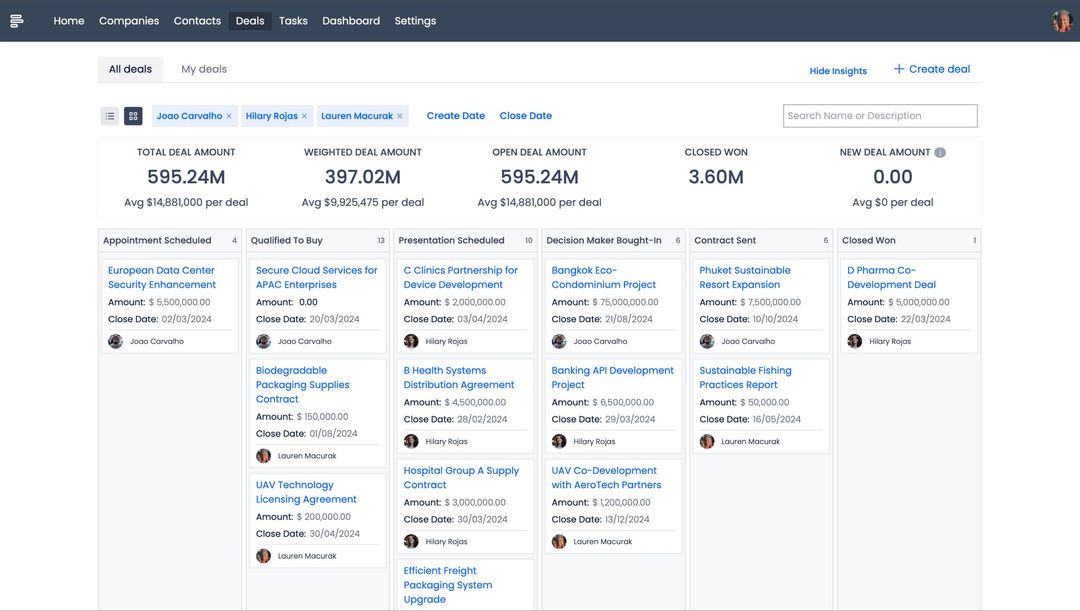Click Hilary Rojas avatar on C Clinics Partnership card
Image resolution: width=1080 pixels, height=611 pixels.
tap(411, 341)
